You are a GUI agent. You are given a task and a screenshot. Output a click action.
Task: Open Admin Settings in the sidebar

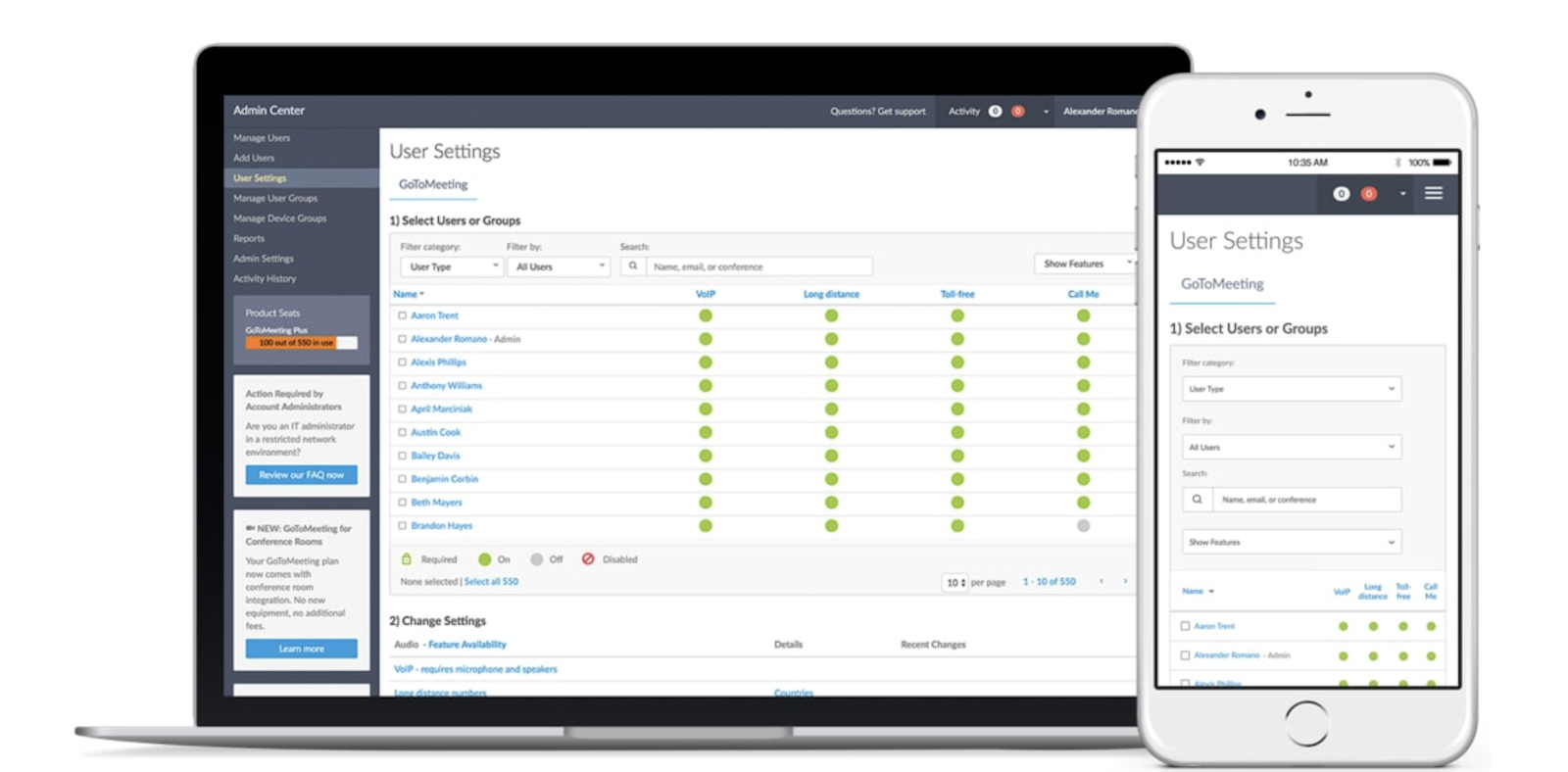264,259
